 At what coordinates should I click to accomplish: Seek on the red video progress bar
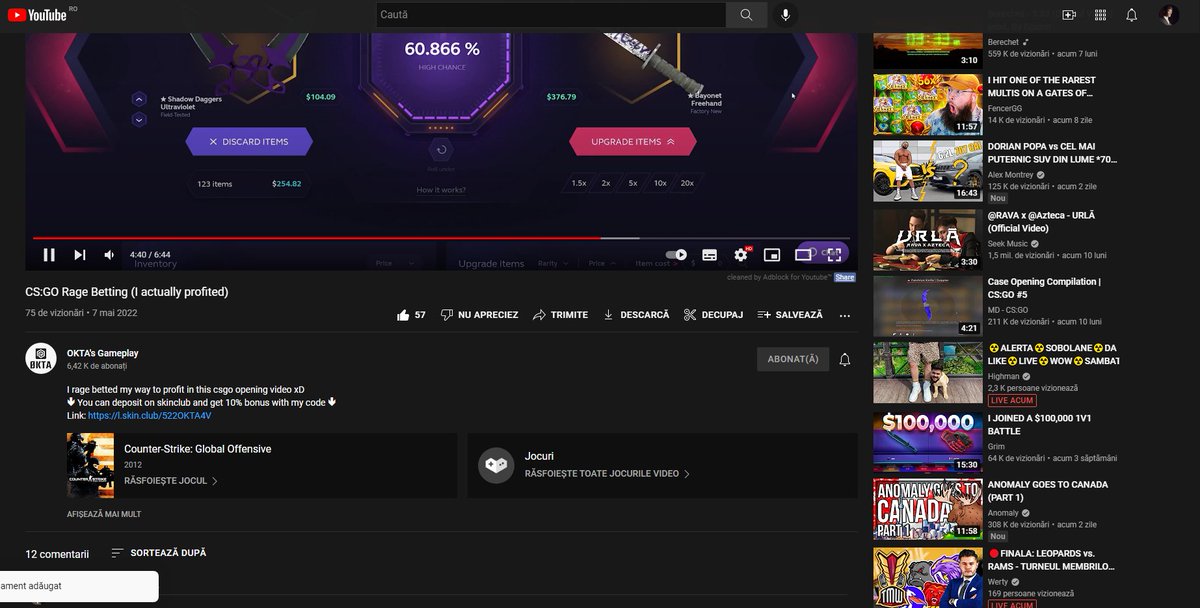pyautogui.click(x=441, y=238)
